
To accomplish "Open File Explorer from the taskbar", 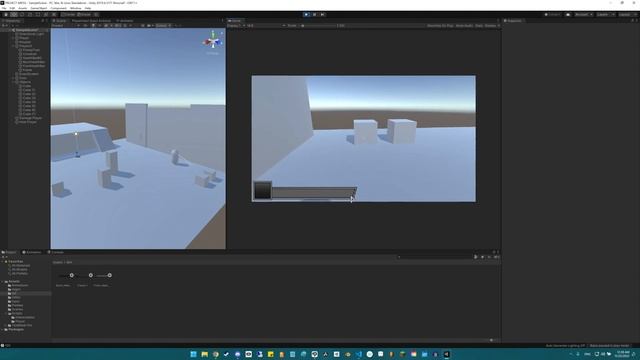I will [x=204, y=354].
